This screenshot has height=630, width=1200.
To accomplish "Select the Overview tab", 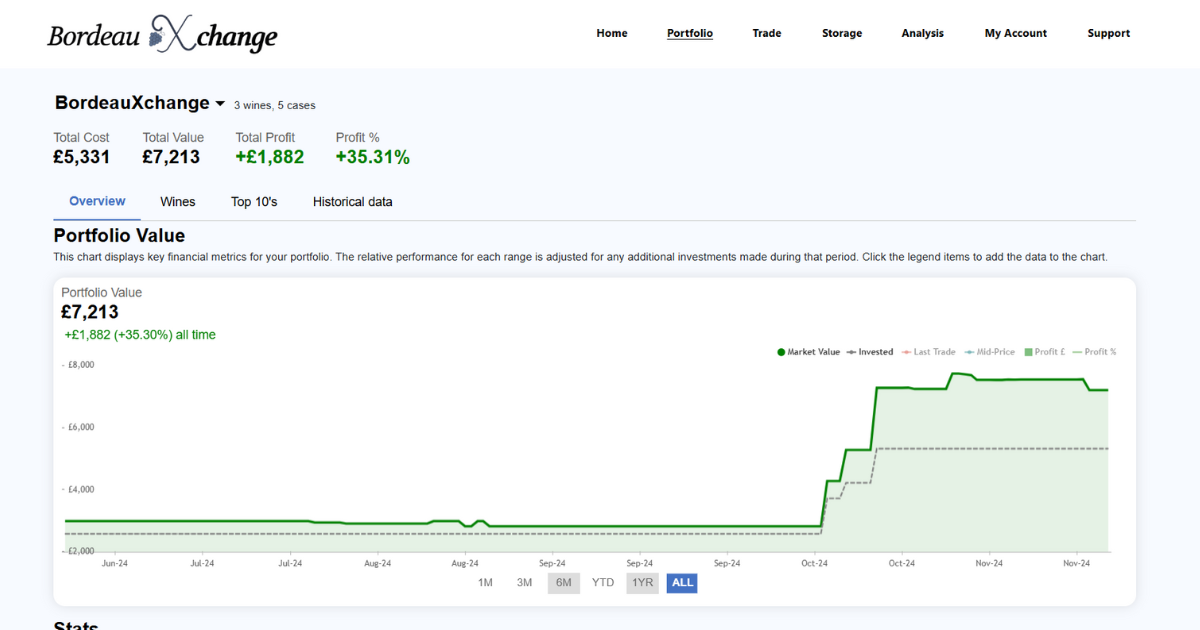I will (x=97, y=201).
